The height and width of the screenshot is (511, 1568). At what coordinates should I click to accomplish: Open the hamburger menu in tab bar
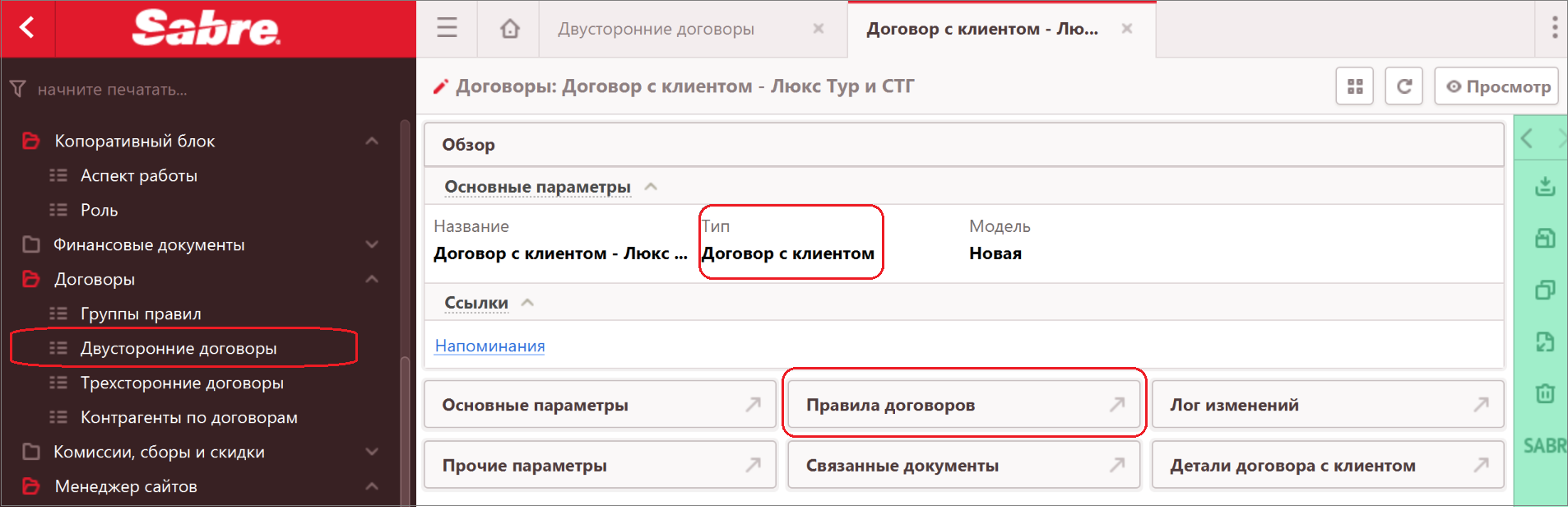[447, 28]
